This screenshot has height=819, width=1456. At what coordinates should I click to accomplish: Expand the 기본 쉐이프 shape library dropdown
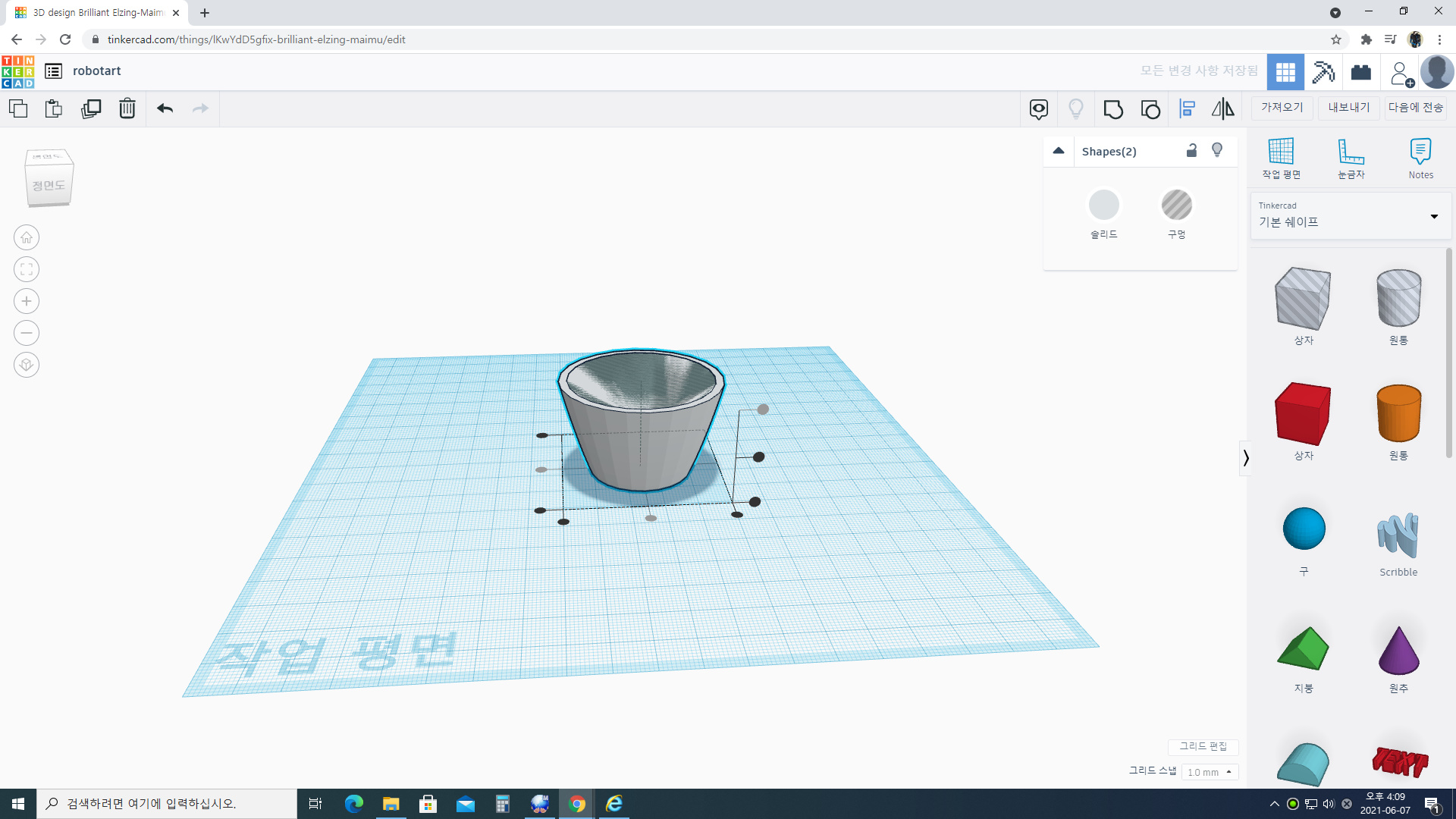point(1434,217)
